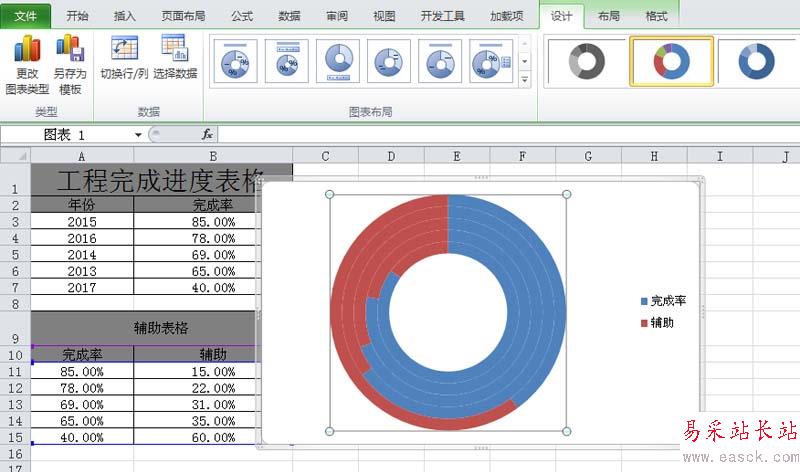Click the select-all corner of the sheet
The width and height of the screenshot is (800, 472).
pyautogui.click(x=15, y=156)
